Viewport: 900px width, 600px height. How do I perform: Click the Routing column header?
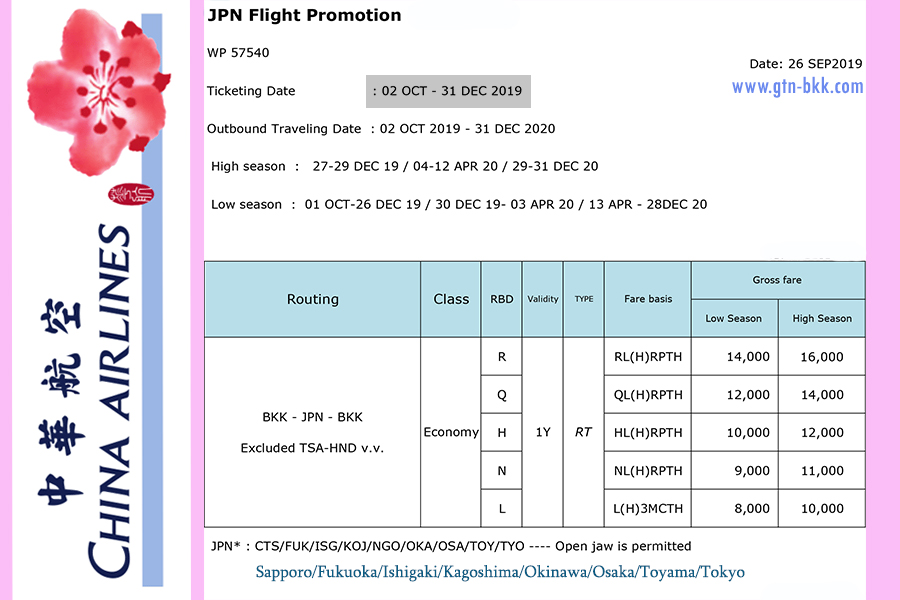(x=312, y=299)
